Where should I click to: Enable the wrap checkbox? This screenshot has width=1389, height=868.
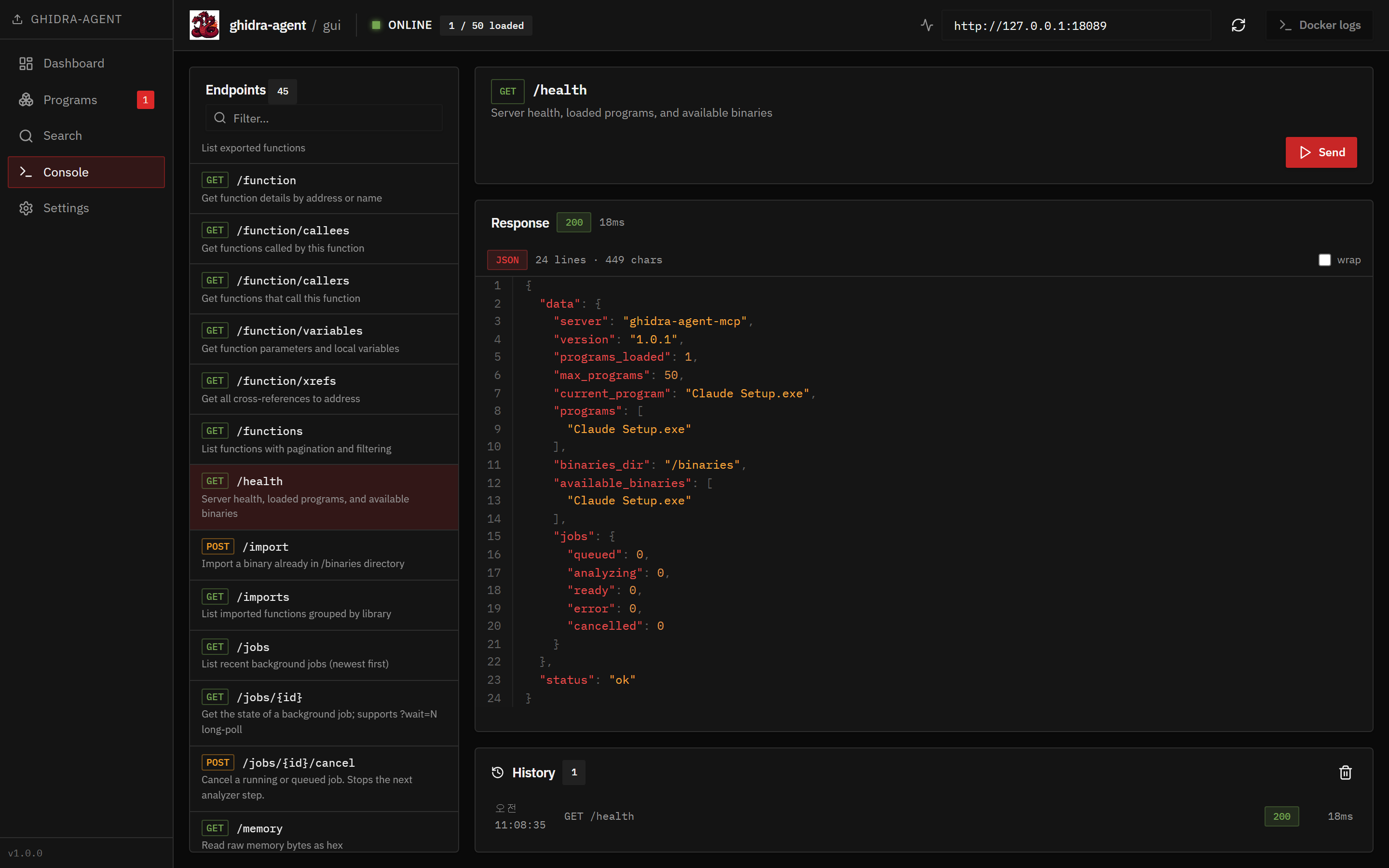coord(1324,260)
